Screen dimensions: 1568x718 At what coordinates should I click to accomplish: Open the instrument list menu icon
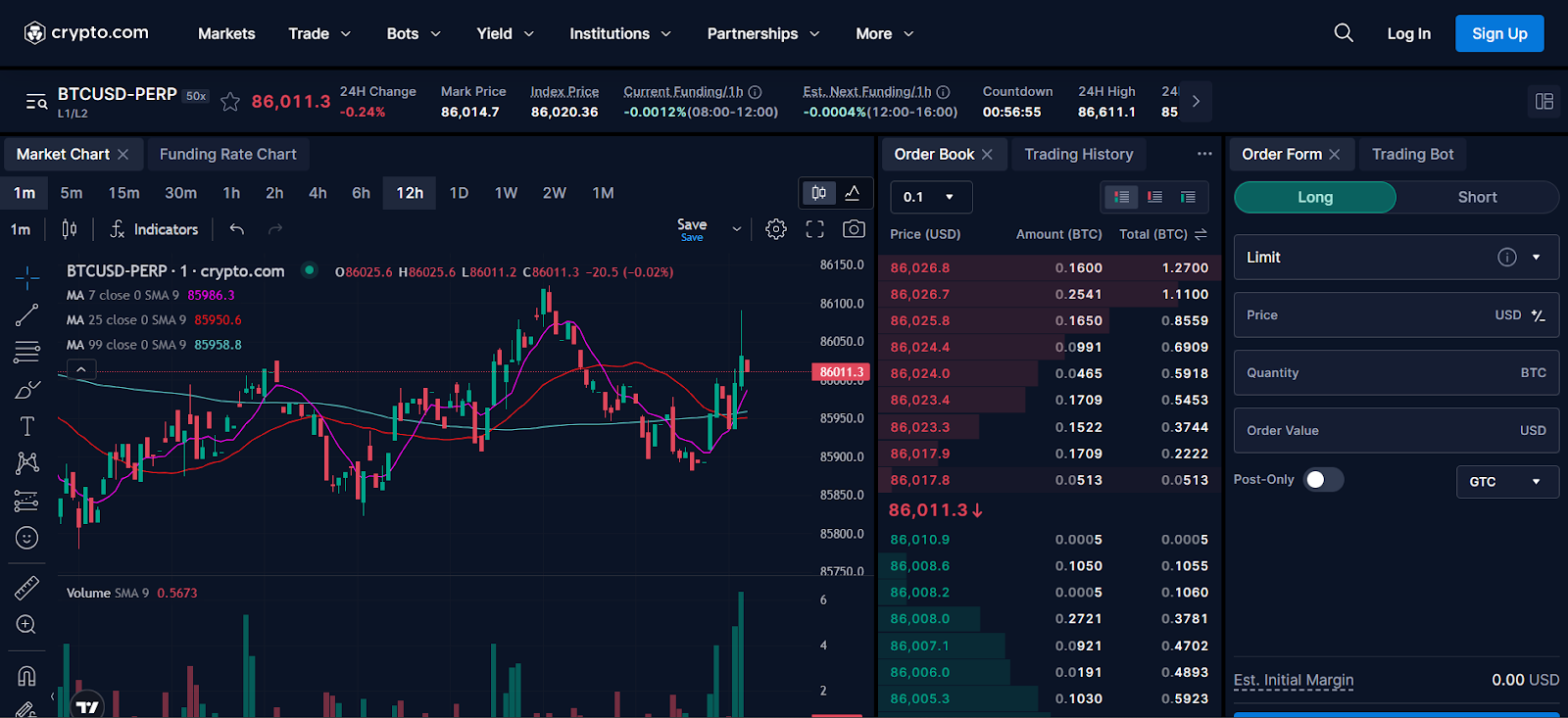36,102
